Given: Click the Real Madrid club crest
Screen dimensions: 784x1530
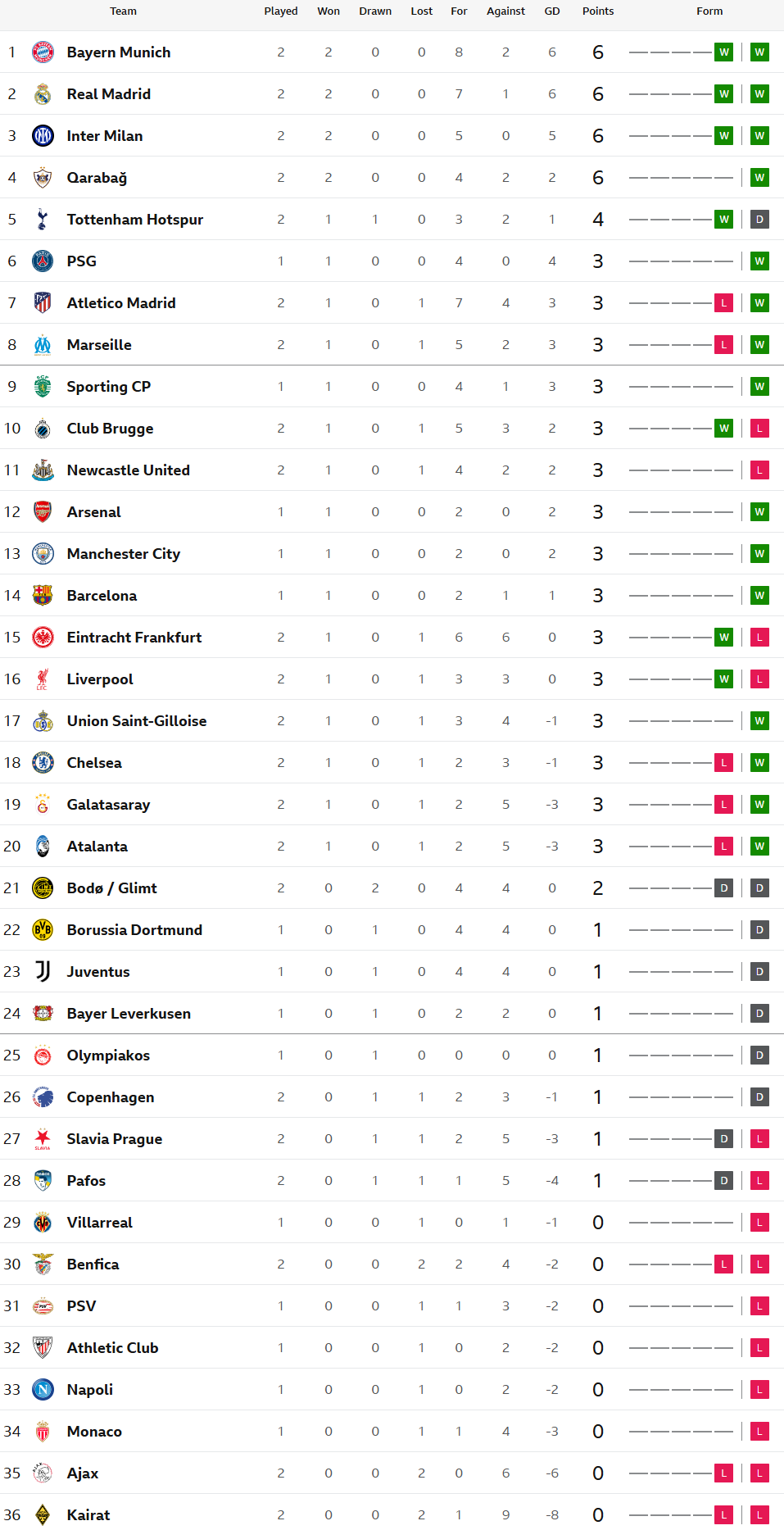Looking at the screenshot, I should 43,94.
